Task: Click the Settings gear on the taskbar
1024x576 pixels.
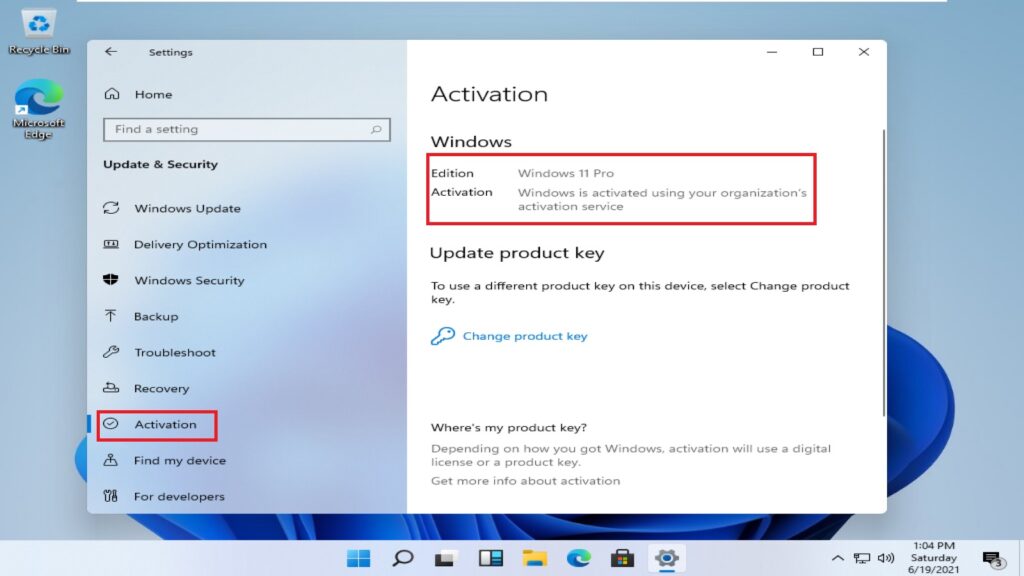Action: (x=666, y=558)
